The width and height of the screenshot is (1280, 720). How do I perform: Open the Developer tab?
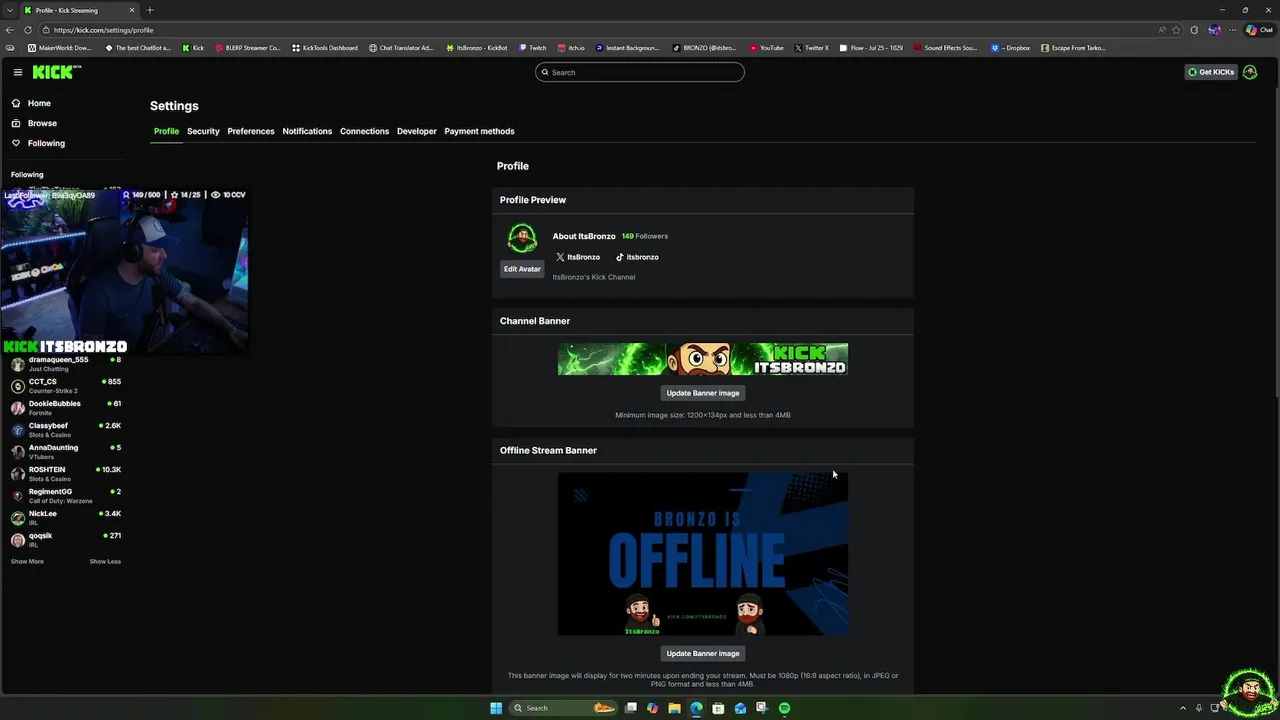[417, 131]
